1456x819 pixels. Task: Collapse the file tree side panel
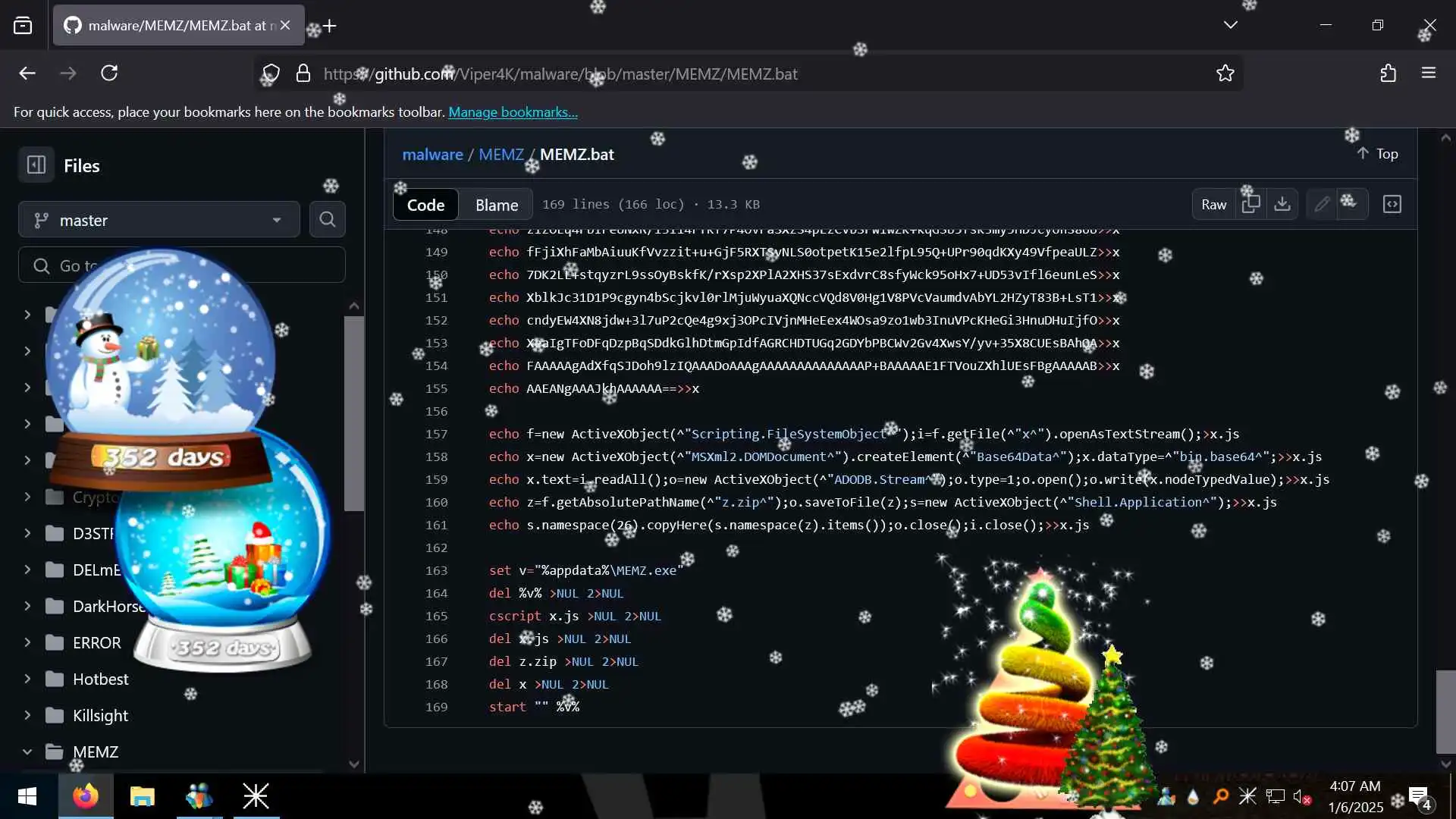click(x=36, y=165)
